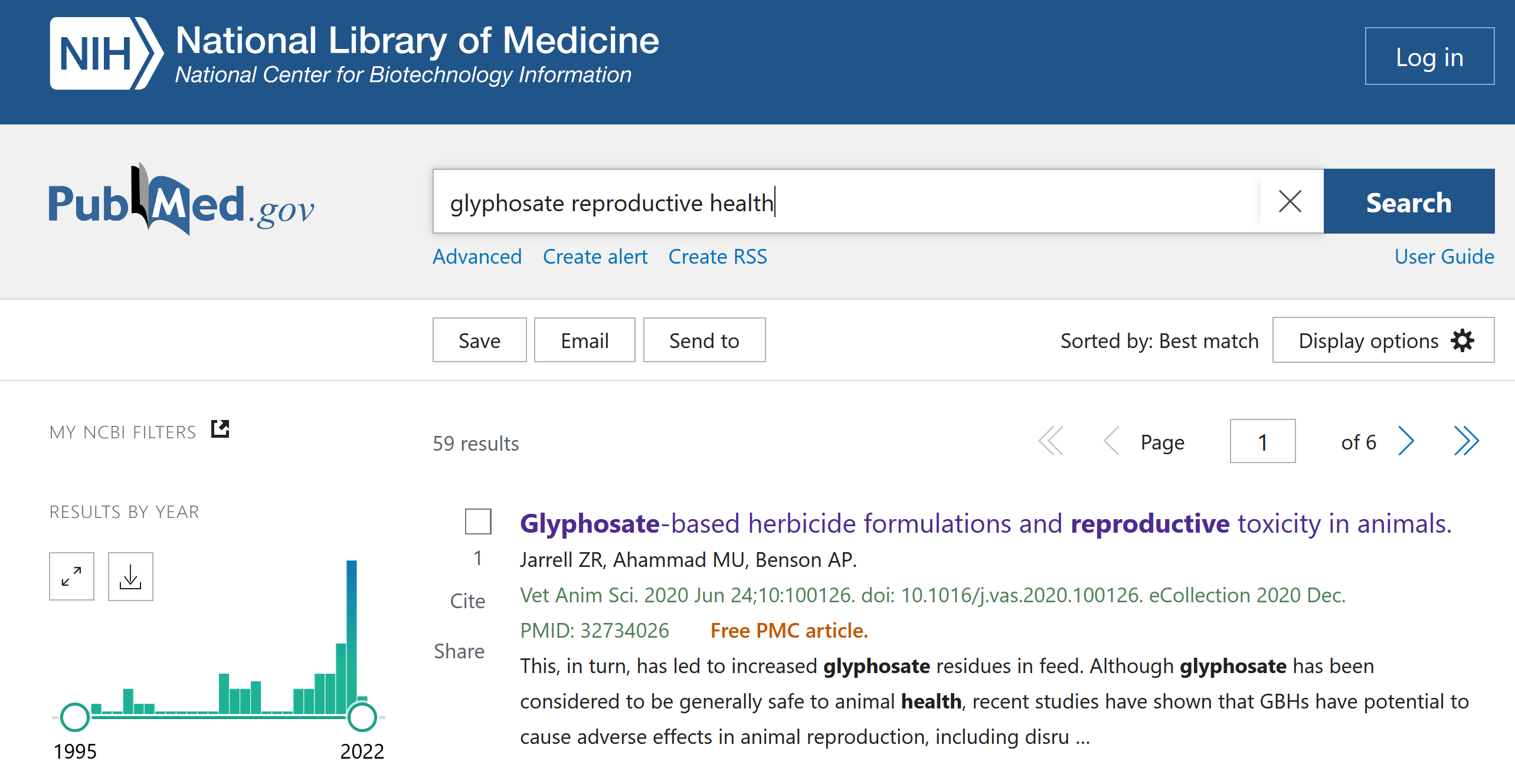This screenshot has height=784, width=1515.
Task: Open the Save results options
Action: coord(479,340)
